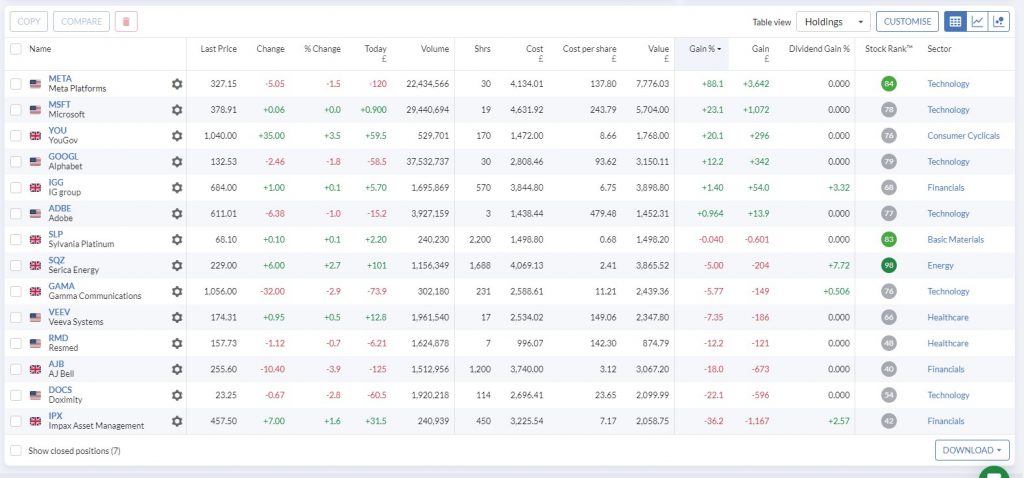Switch to the table grid view icon
This screenshot has width=1024, height=478.
coord(955,21)
